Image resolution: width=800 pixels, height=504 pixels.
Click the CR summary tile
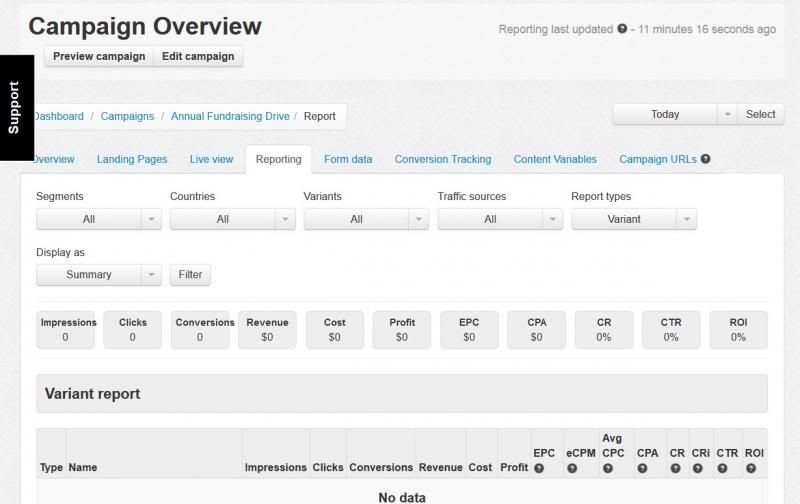click(x=604, y=330)
